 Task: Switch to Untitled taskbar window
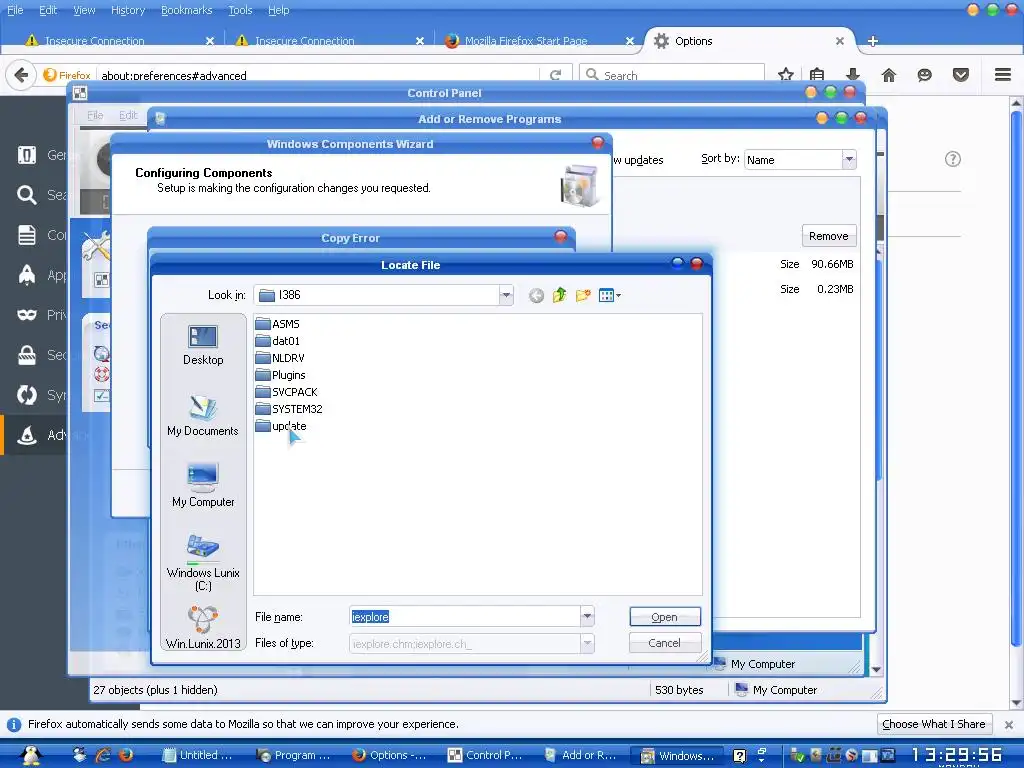point(197,755)
